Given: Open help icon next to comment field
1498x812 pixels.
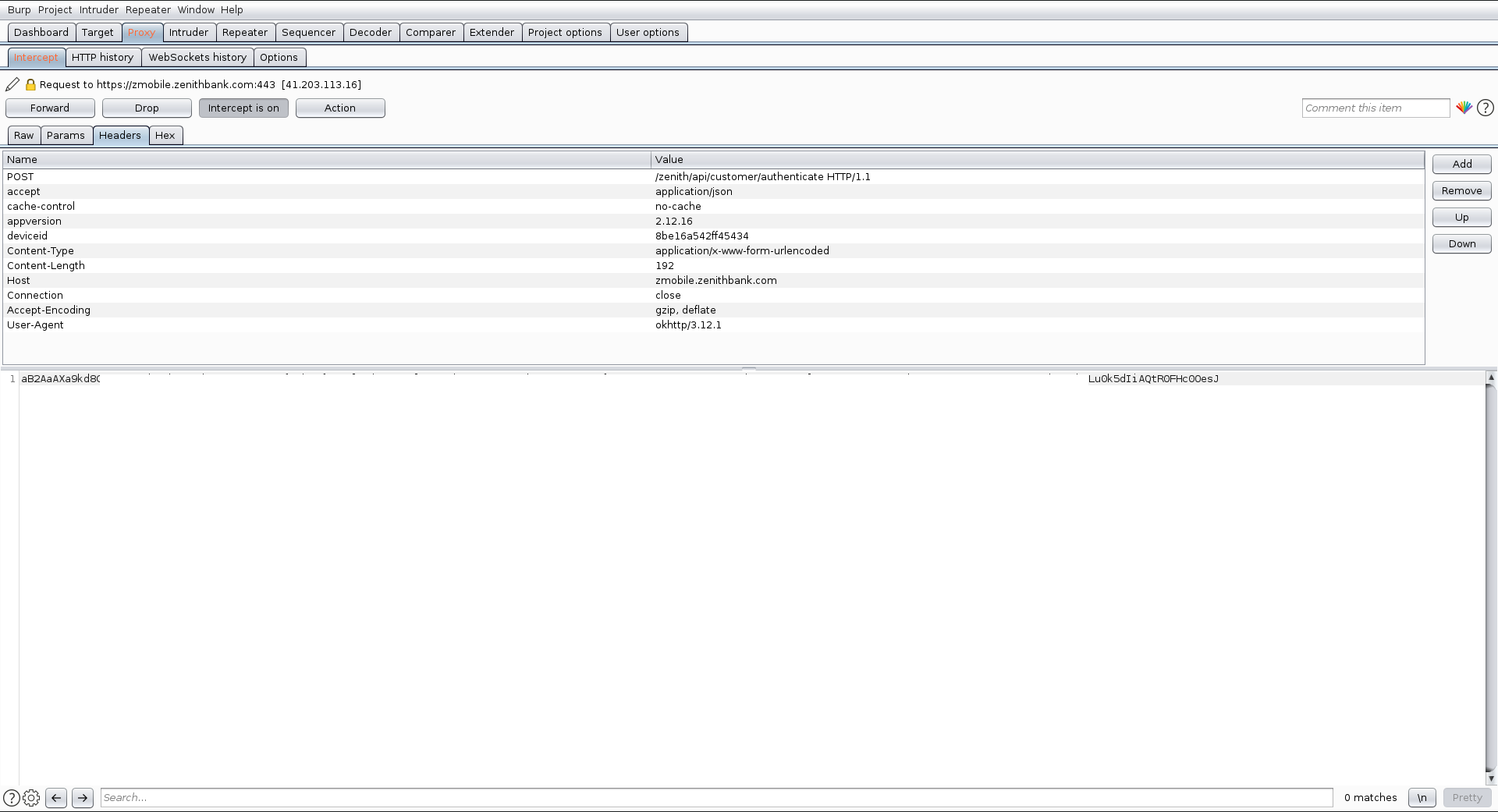Looking at the screenshot, I should (x=1486, y=108).
